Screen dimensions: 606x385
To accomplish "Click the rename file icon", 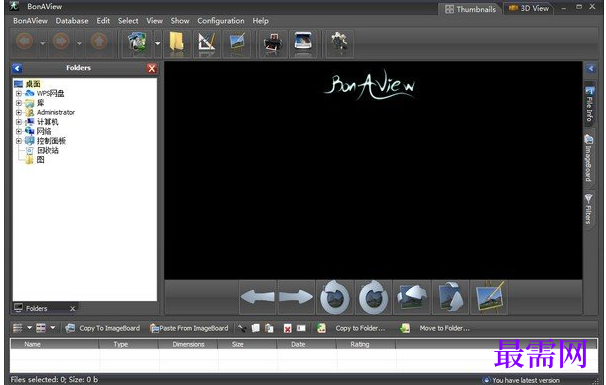I will [x=301, y=328].
